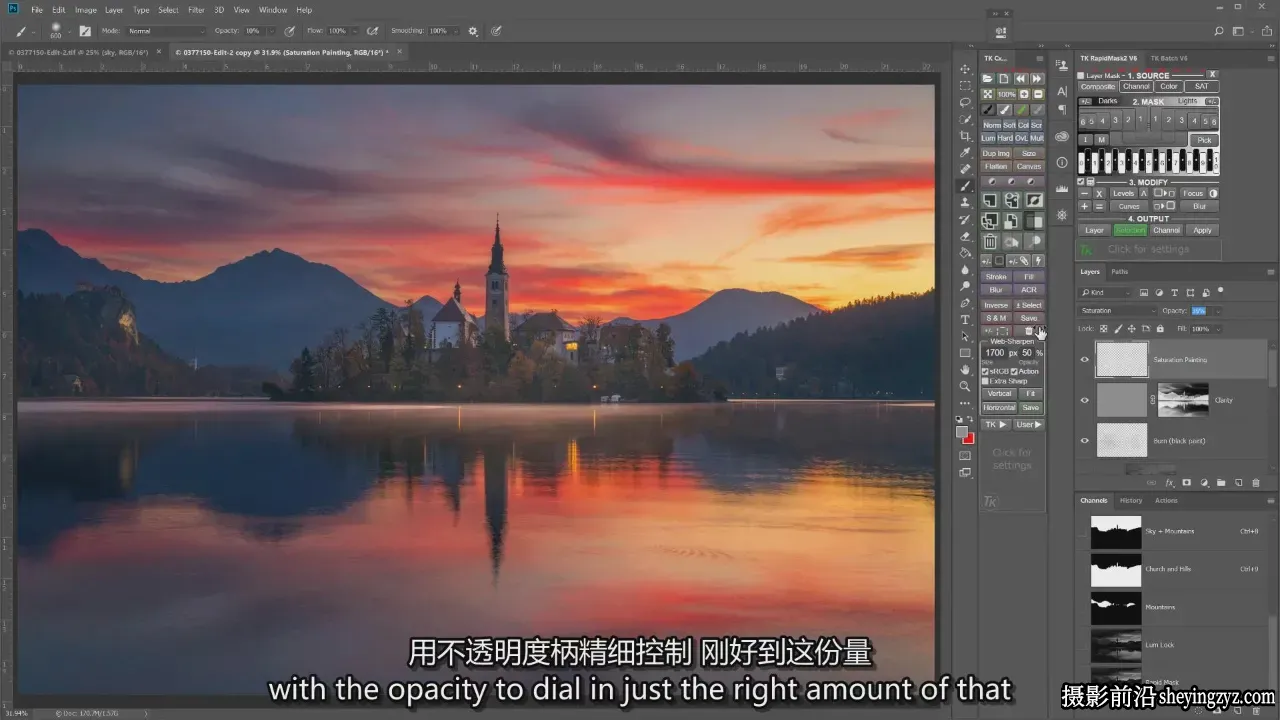This screenshot has height=720, width=1280.
Task: Click the TK panel zoom-in plus icon
Action: (1024, 94)
